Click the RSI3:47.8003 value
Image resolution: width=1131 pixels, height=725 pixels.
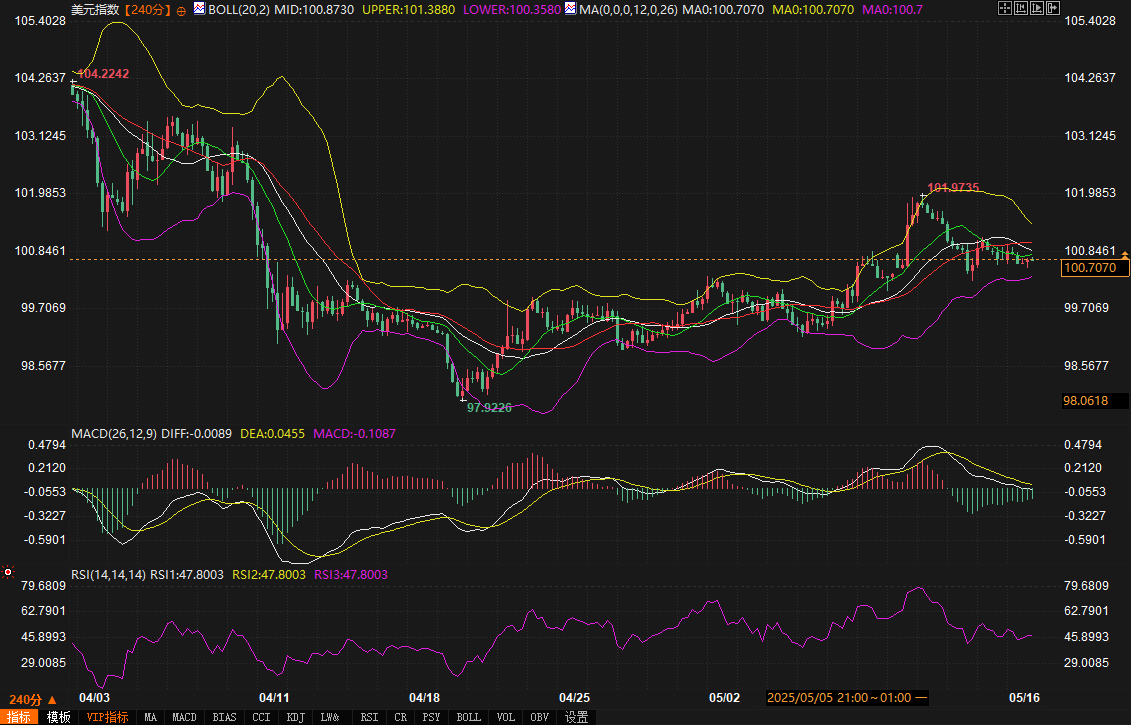[x=351, y=574]
